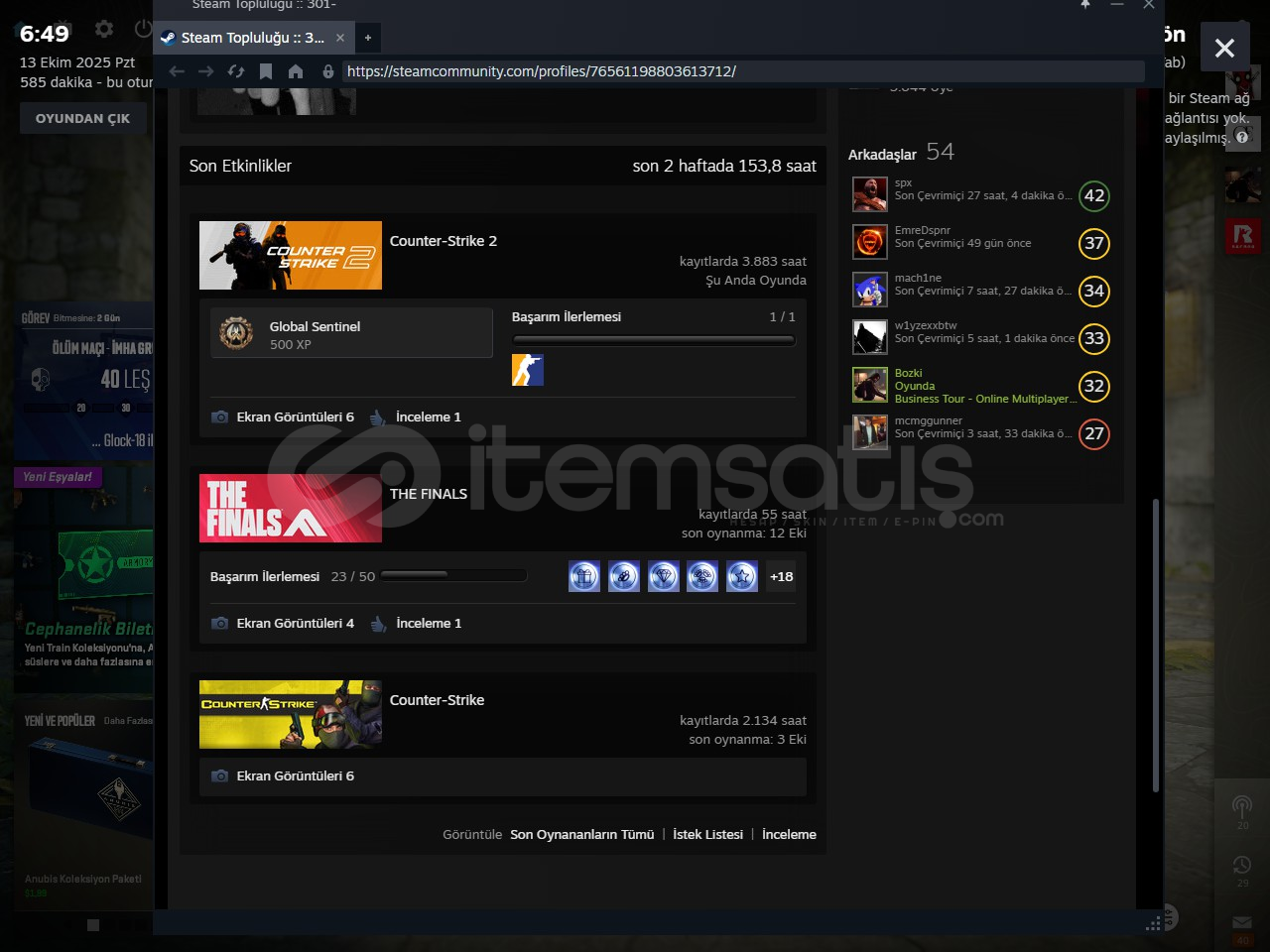Click the gift box achievement icon
Screen dimensions: 1270x952
[584, 576]
